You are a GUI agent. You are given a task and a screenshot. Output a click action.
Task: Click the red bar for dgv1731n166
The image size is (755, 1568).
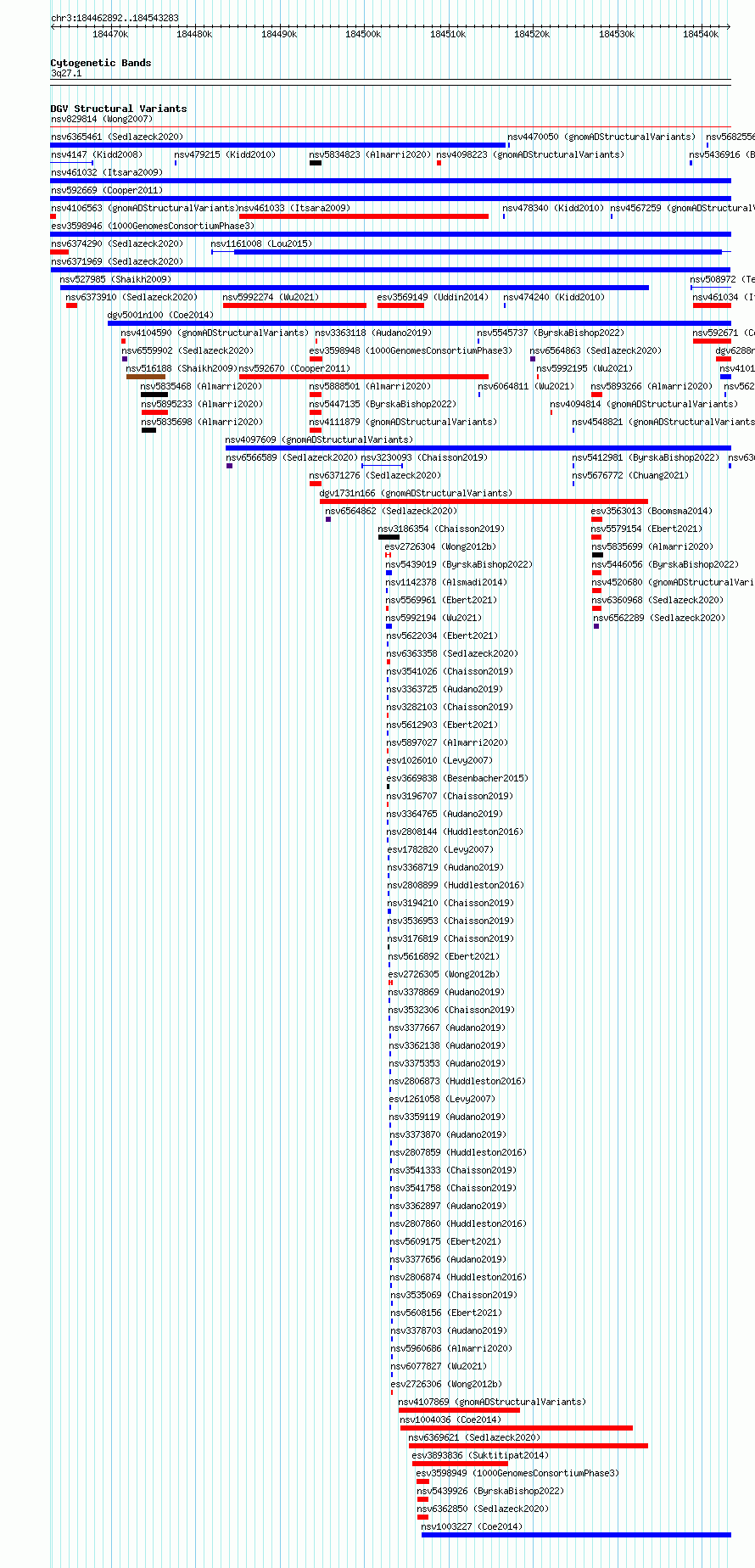point(484,501)
